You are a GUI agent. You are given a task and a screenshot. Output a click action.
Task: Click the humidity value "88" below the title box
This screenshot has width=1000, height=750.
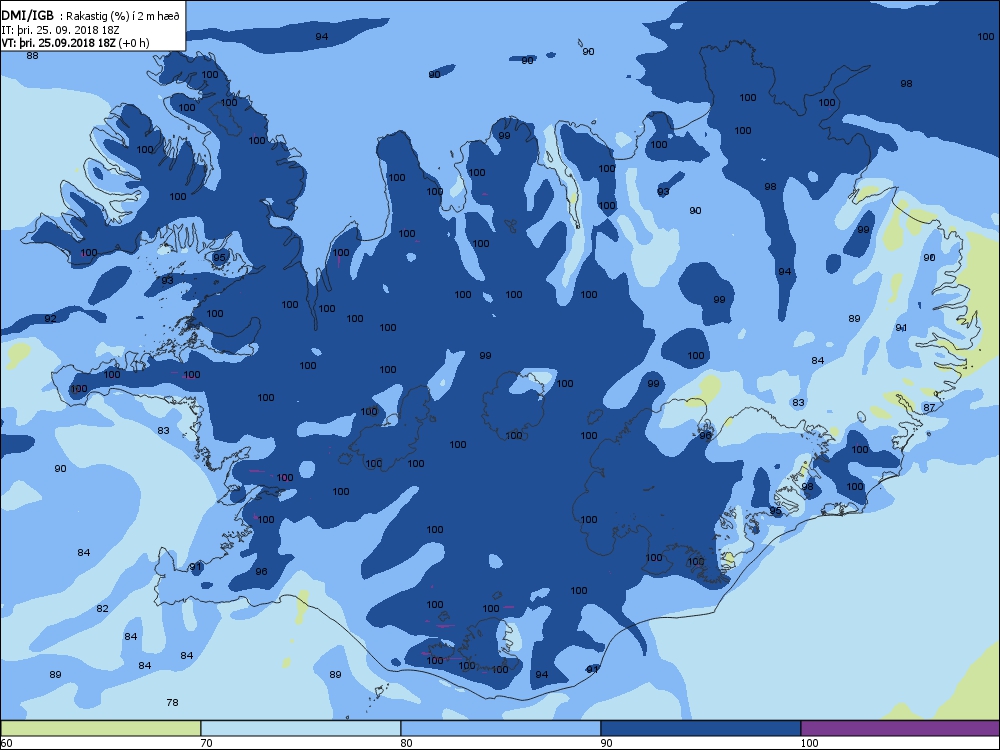click(33, 55)
